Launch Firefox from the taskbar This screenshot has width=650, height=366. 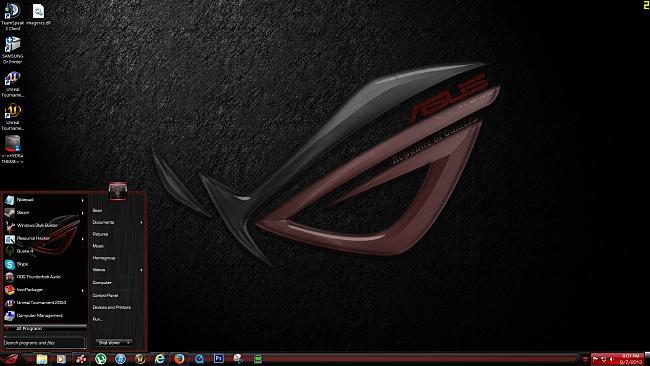pos(179,359)
